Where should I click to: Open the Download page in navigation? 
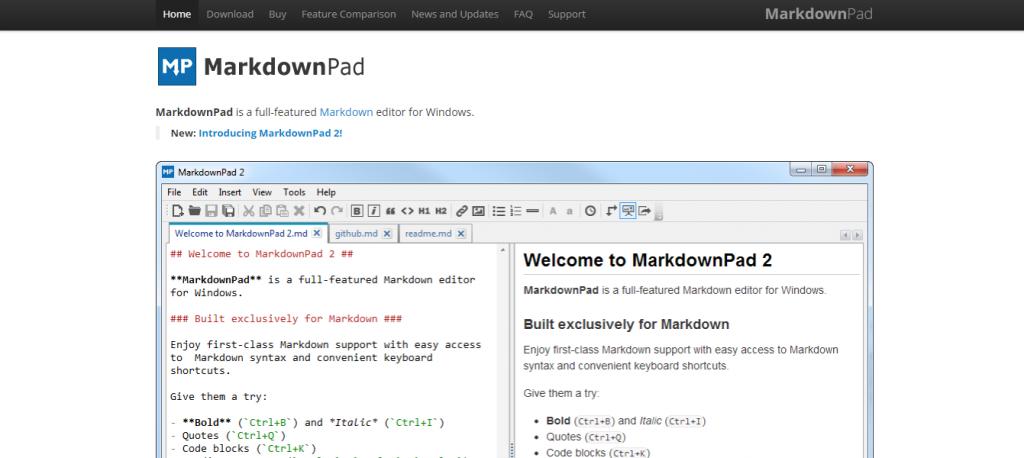tap(230, 14)
